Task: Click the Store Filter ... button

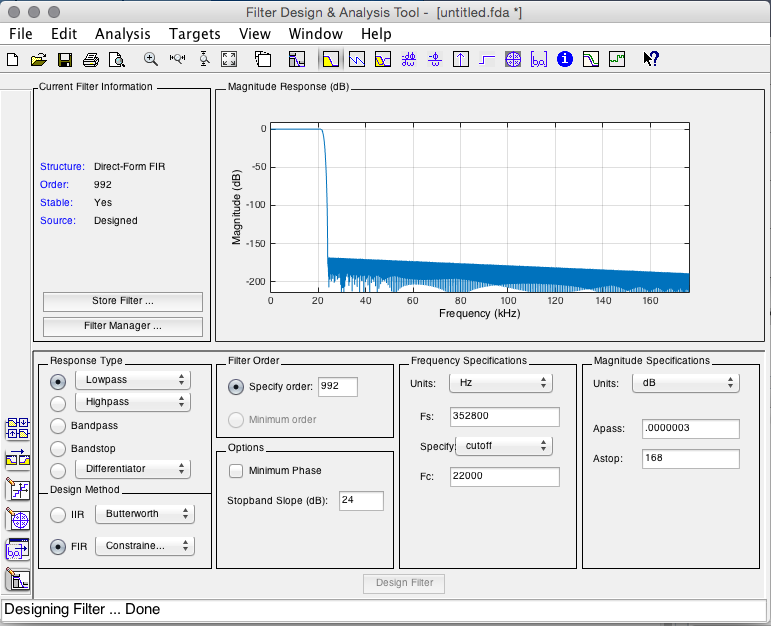Action: (x=123, y=301)
